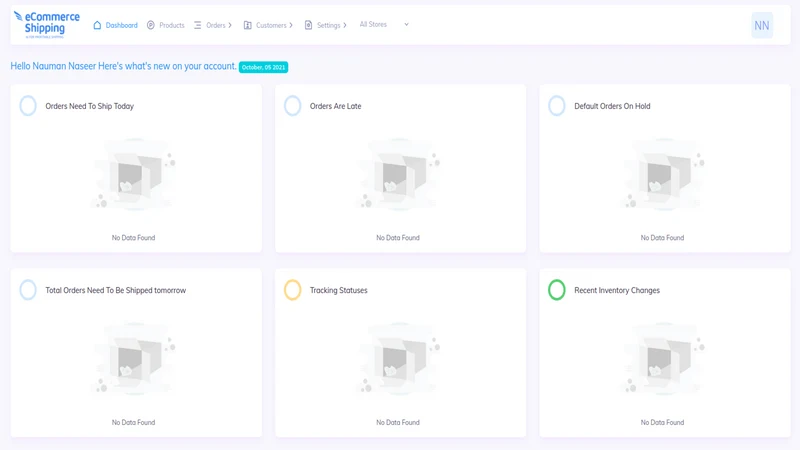Click empty box image in Recent Inventory Changes
The width and height of the screenshot is (800, 450).
point(662,359)
